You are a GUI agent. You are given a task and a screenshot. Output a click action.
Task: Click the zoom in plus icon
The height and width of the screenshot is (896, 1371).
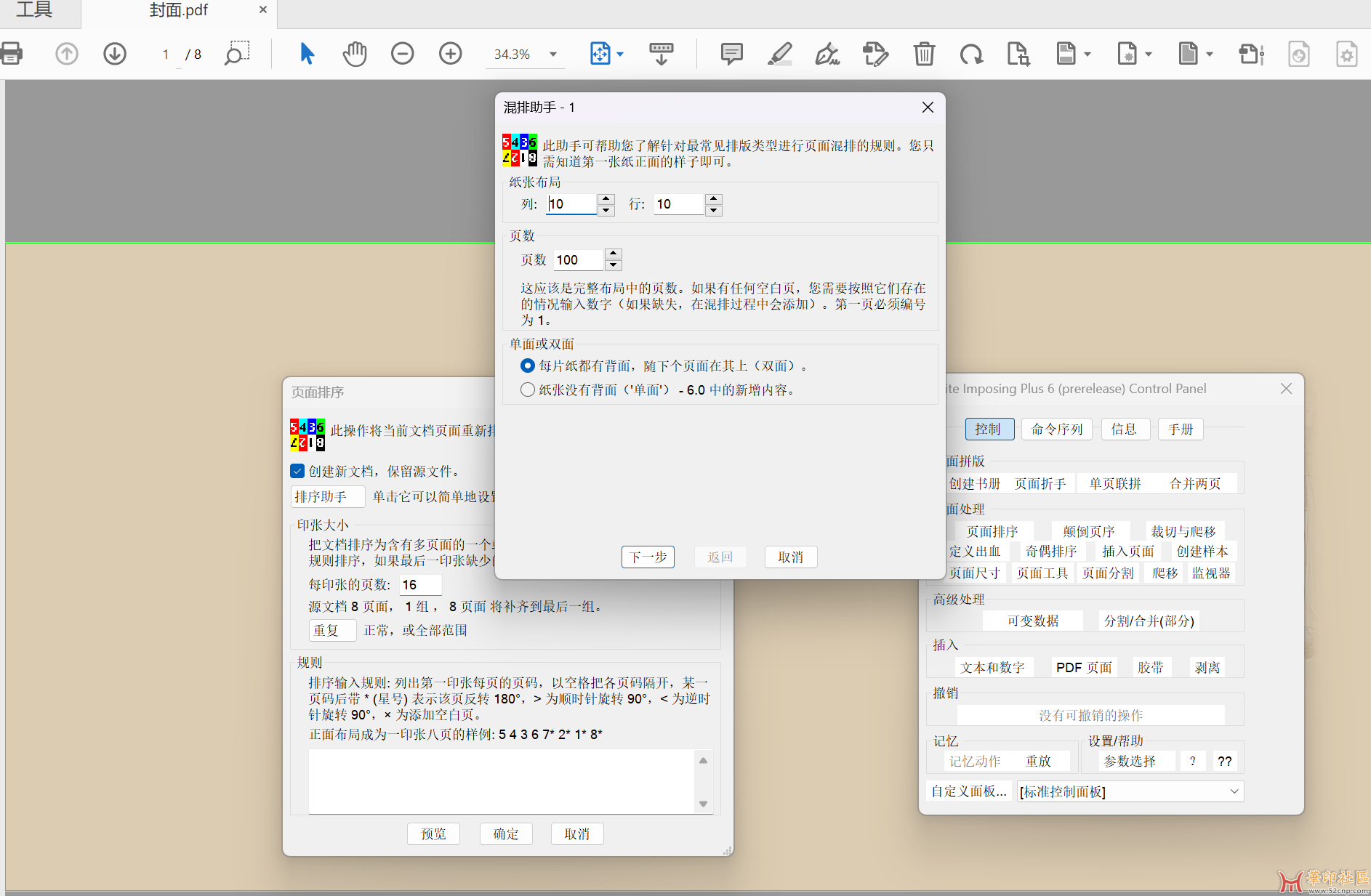pos(451,54)
